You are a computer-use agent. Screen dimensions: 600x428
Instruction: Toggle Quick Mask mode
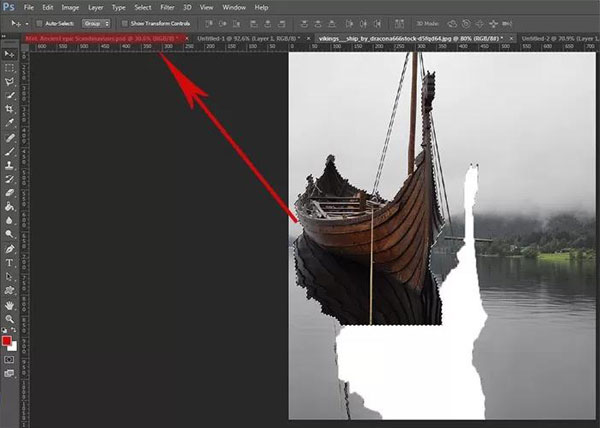(x=9, y=360)
